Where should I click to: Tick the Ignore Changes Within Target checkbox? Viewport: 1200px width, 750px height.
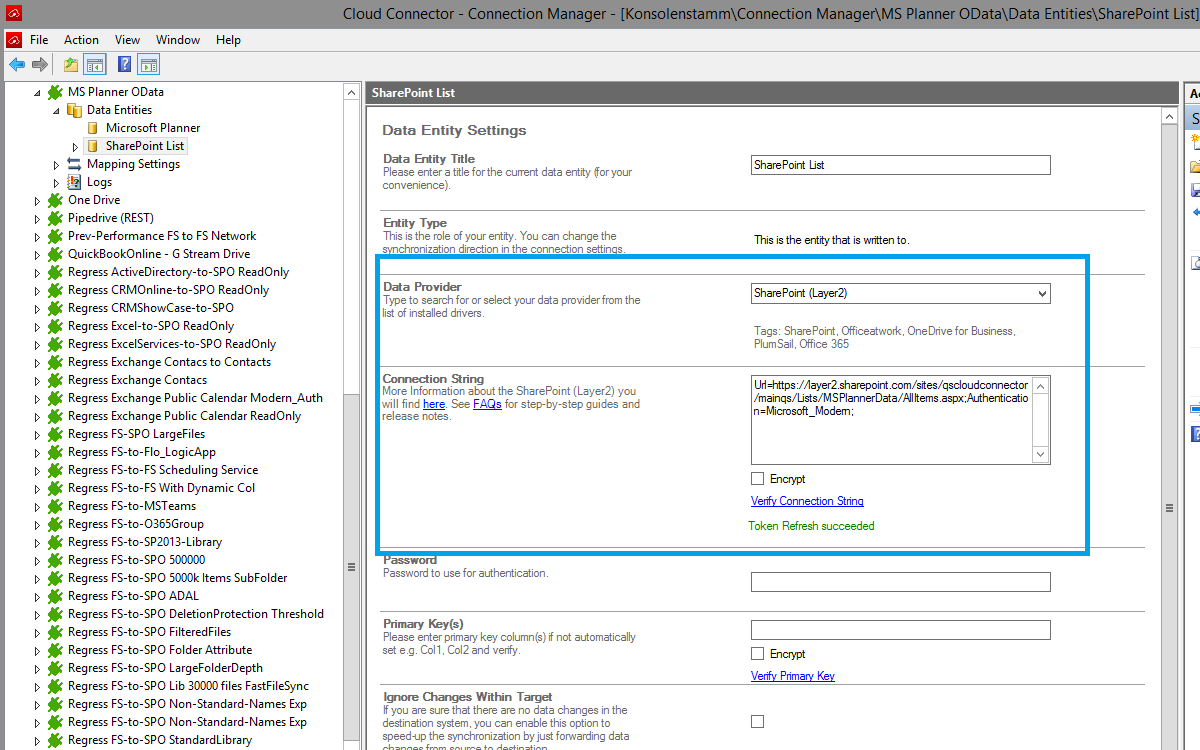758,721
